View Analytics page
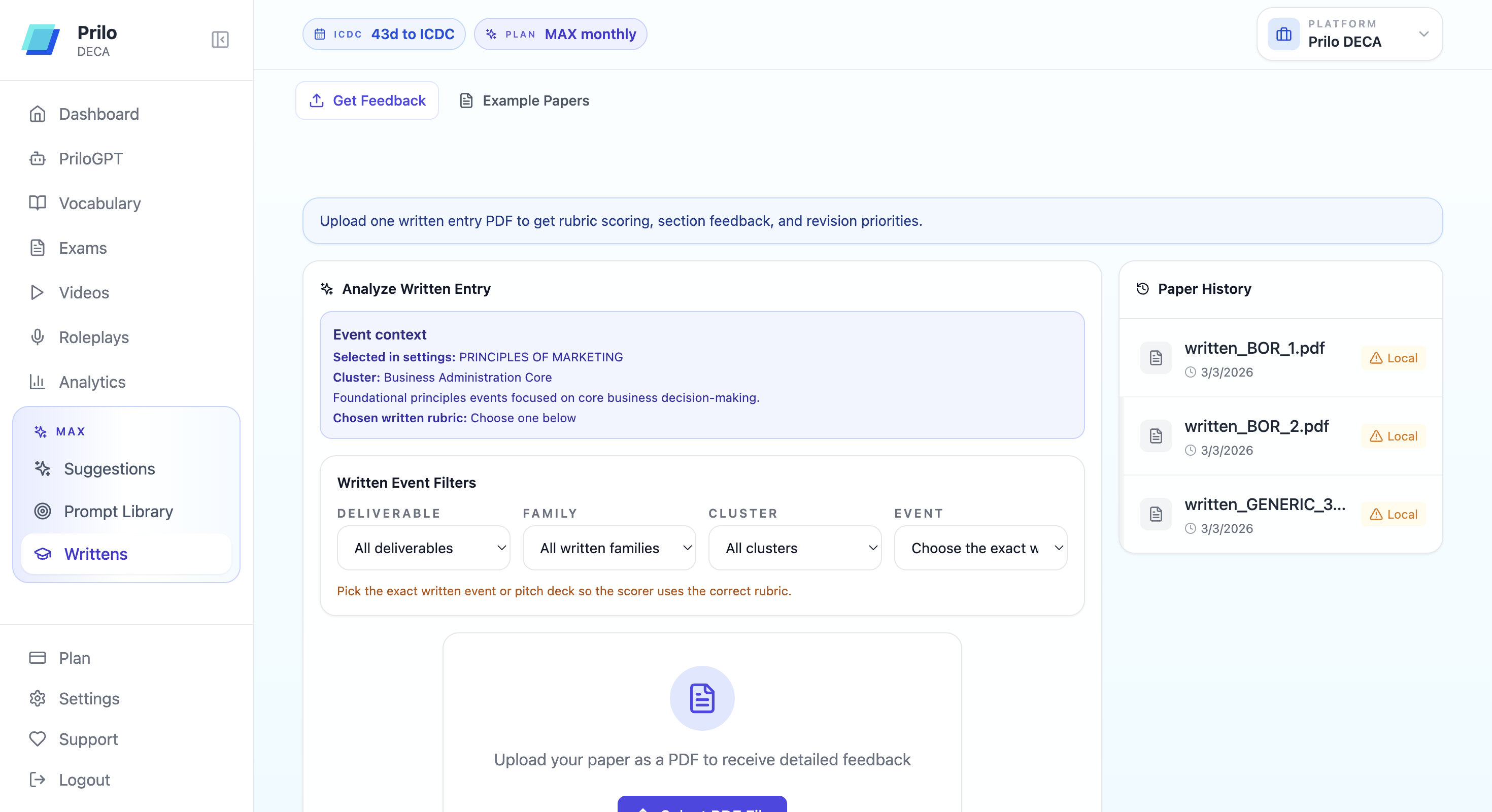Viewport: 1492px width, 812px height. [x=126, y=382]
